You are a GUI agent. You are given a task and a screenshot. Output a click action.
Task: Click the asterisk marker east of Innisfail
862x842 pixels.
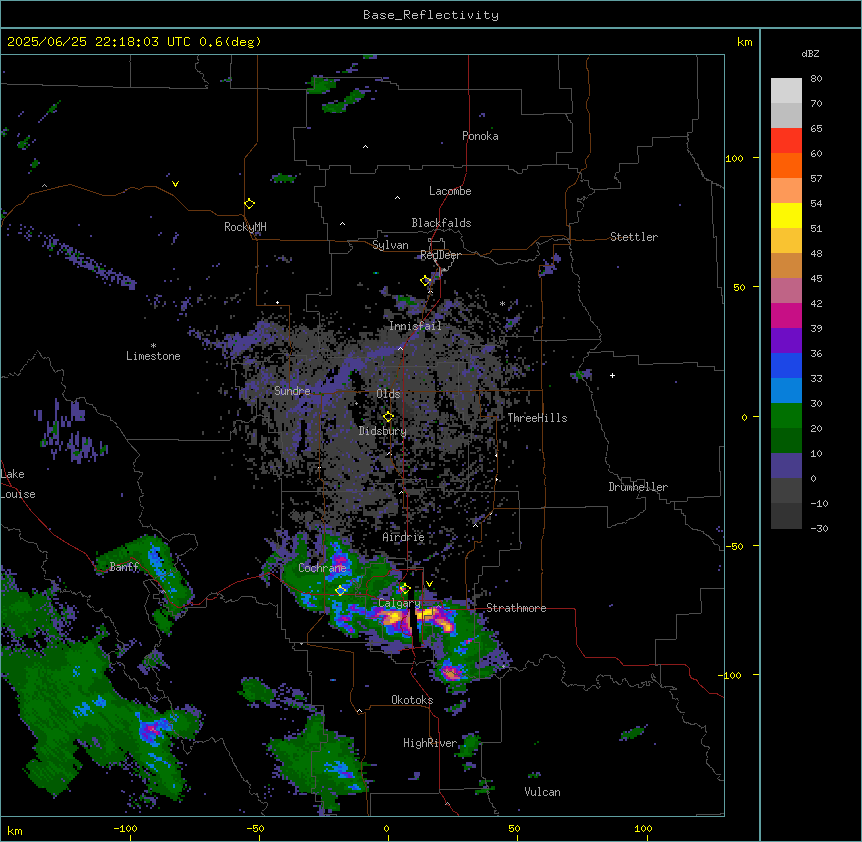coord(502,303)
